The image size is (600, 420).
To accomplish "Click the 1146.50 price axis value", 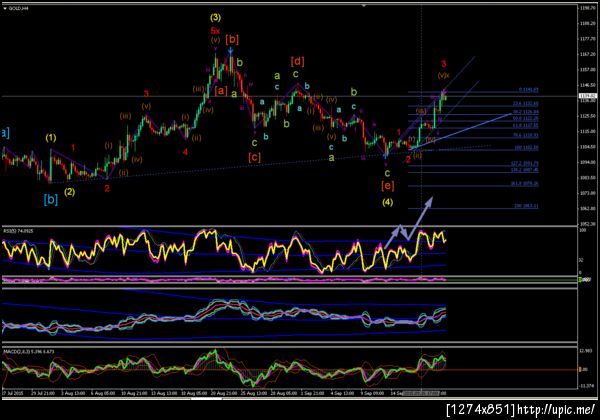I will click(x=588, y=85).
